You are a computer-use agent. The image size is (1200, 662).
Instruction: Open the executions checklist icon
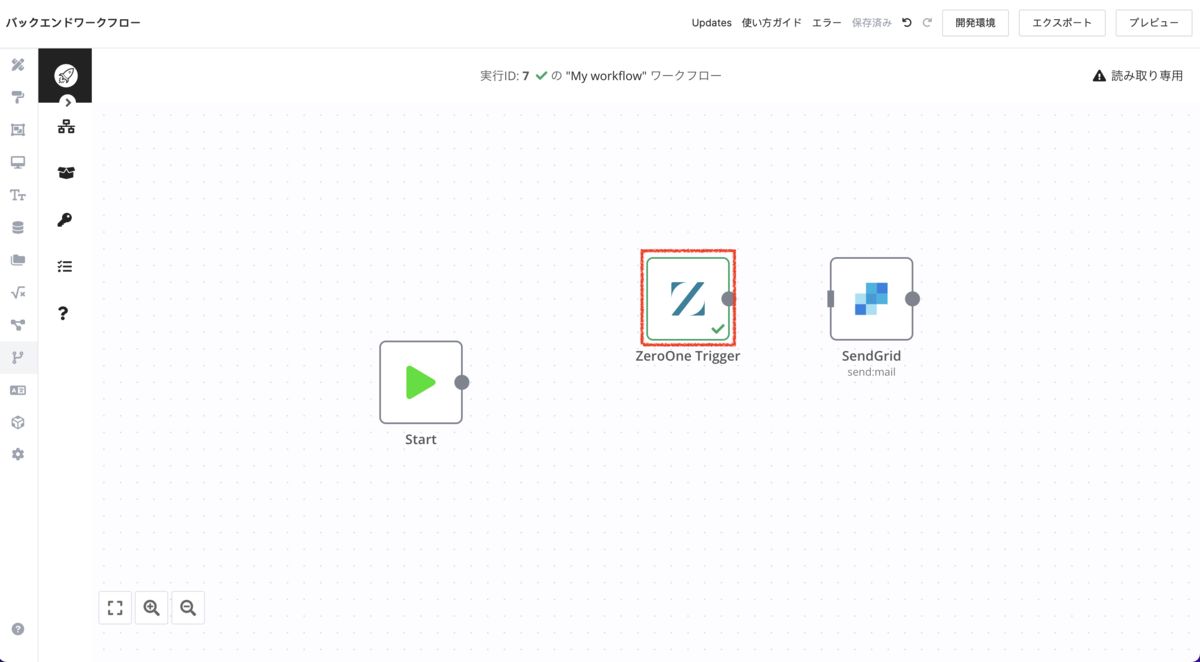pos(65,267)
